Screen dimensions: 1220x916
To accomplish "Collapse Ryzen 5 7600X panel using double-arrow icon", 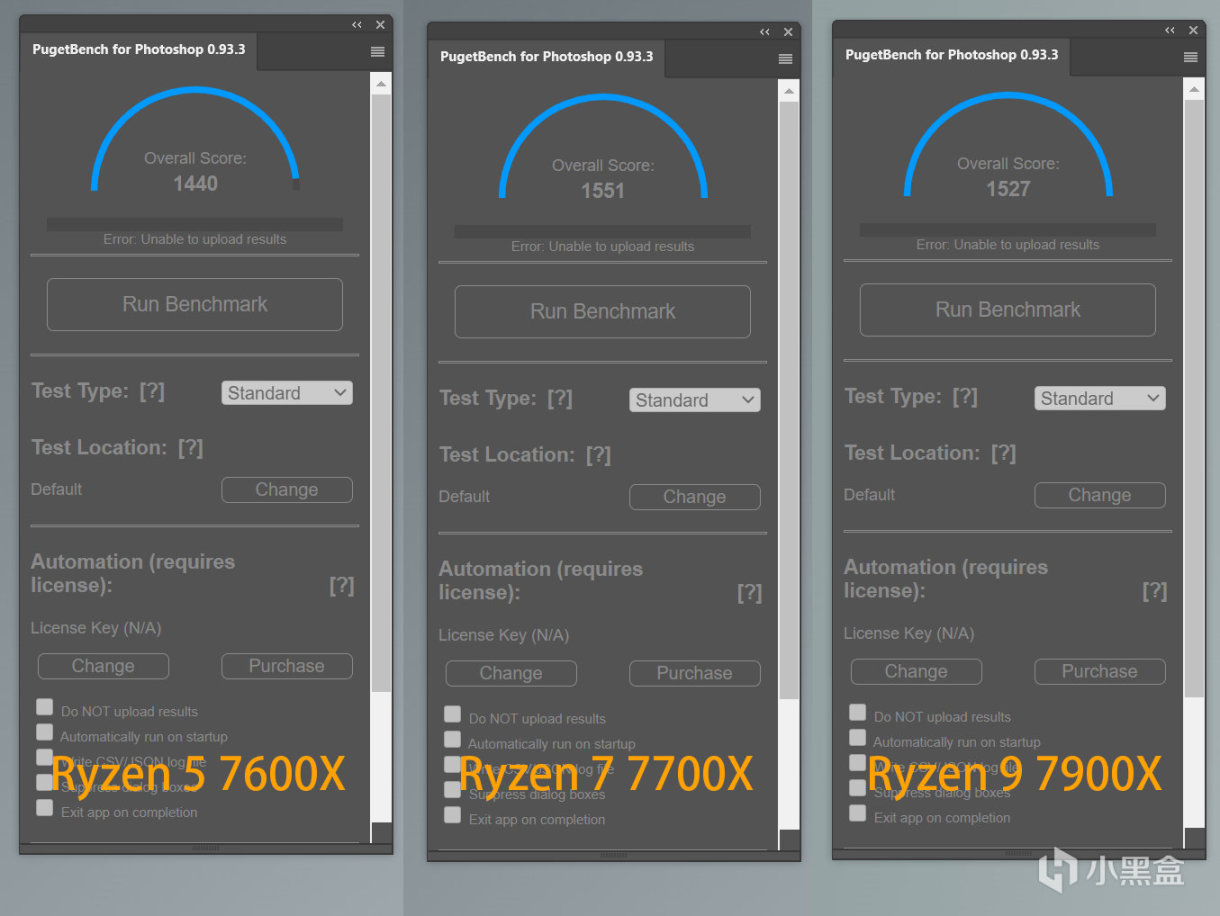I will (x=357, y=25).
